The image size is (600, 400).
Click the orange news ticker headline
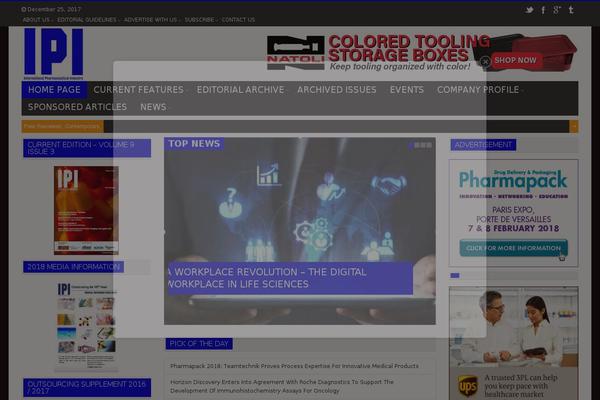click(62, 126)
